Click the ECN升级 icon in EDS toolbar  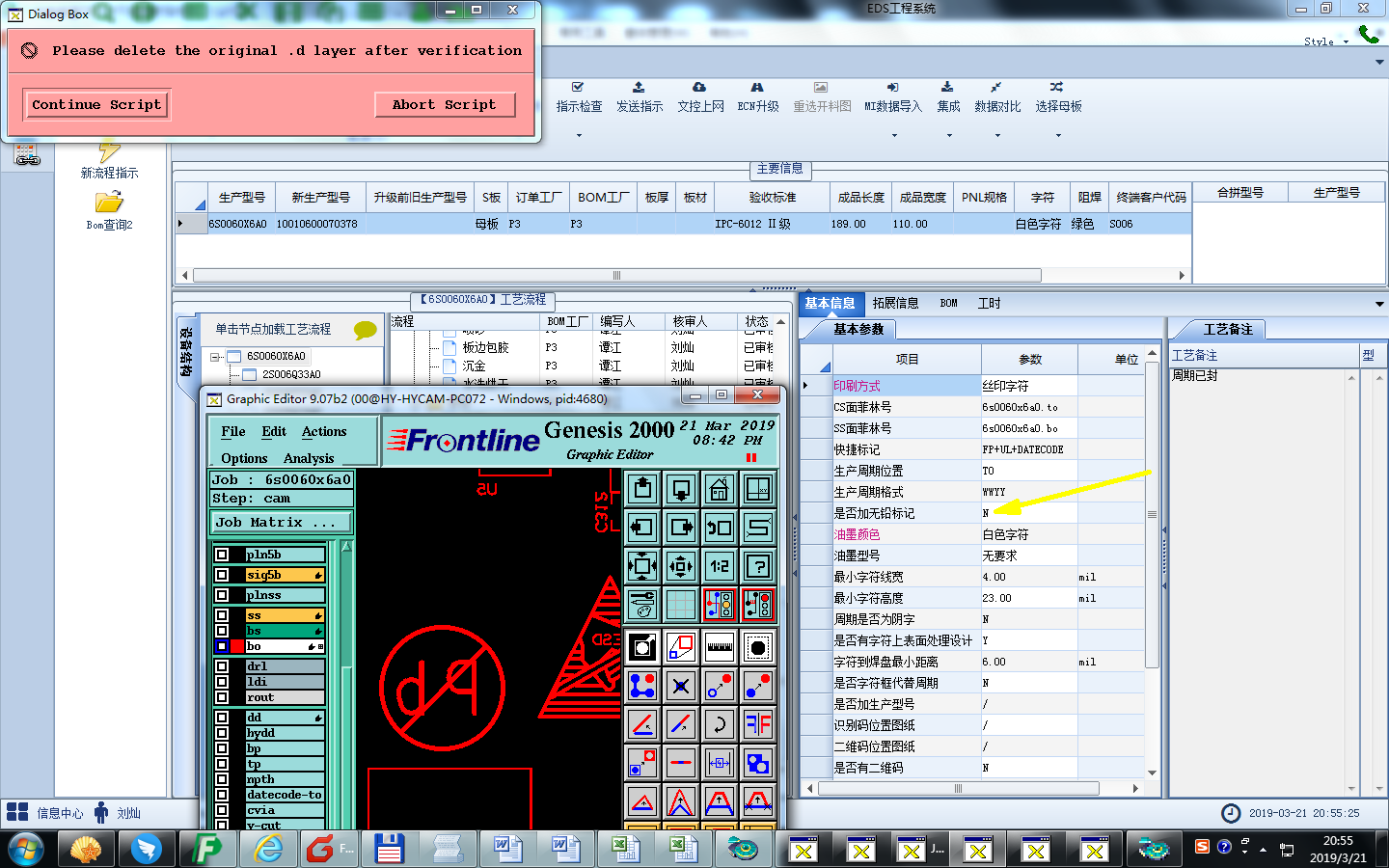[757, 87]
